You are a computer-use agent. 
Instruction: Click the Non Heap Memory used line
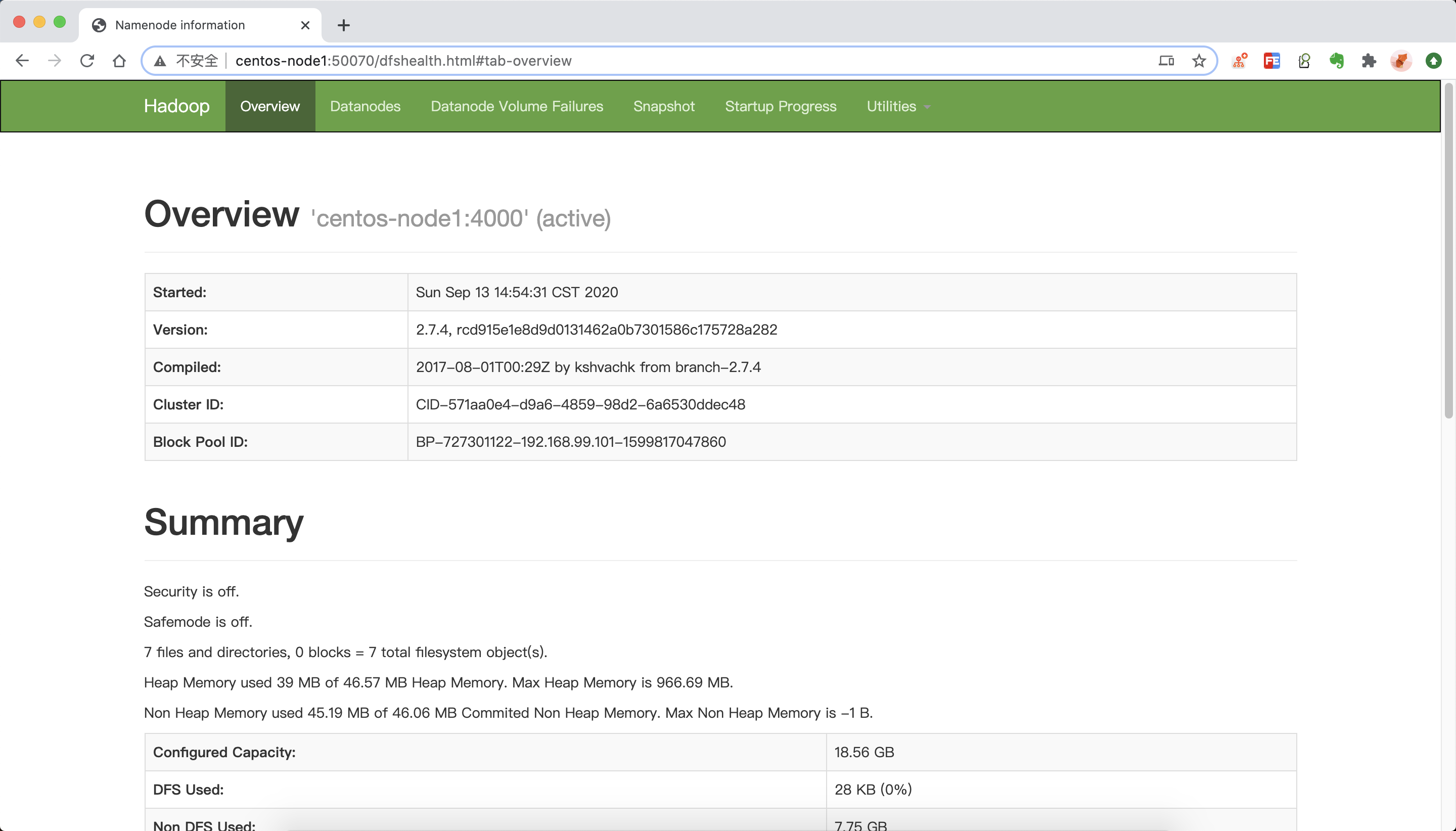(508, 712)
